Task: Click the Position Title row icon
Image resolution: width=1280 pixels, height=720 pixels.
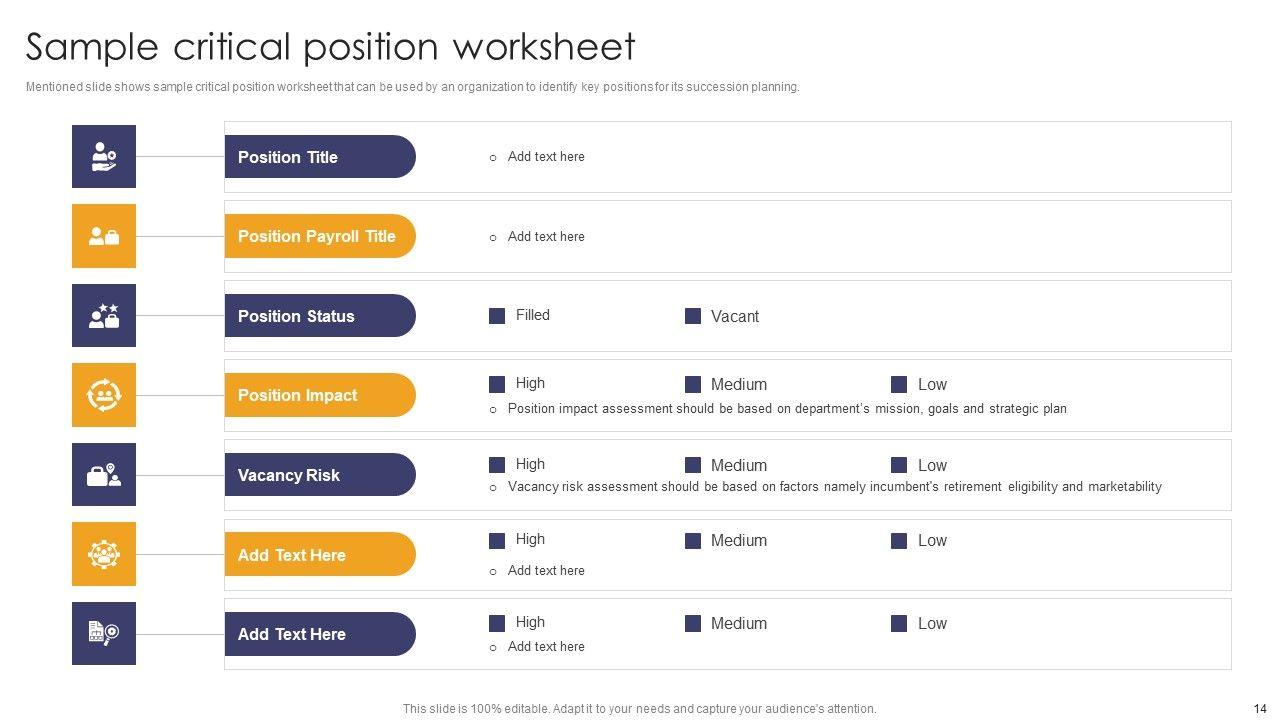Action: click(104, 156)
